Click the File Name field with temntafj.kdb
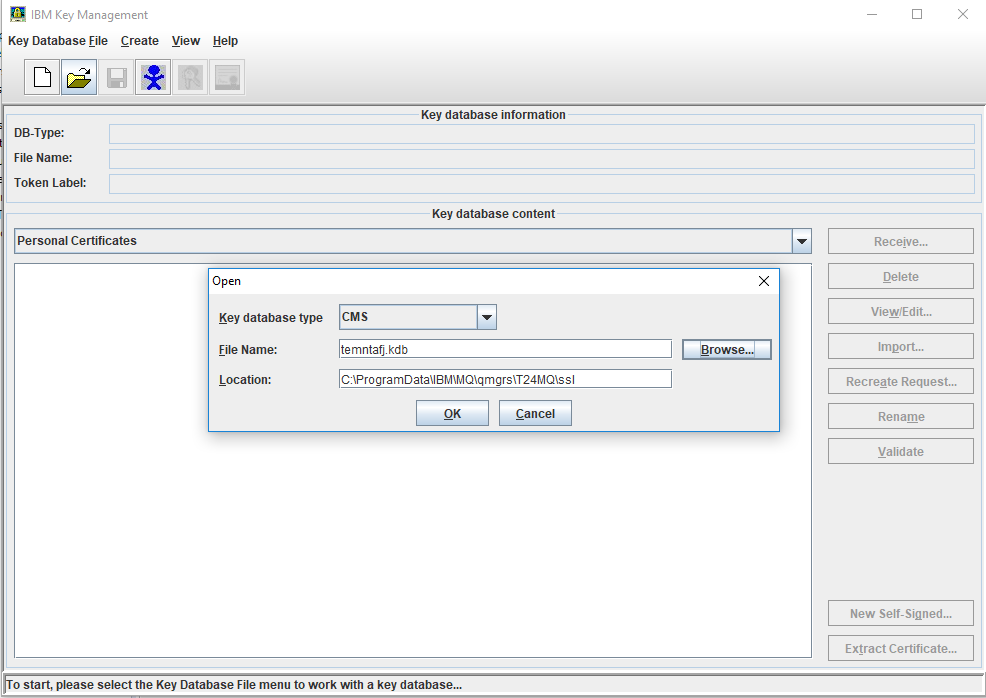 (505, 349)
